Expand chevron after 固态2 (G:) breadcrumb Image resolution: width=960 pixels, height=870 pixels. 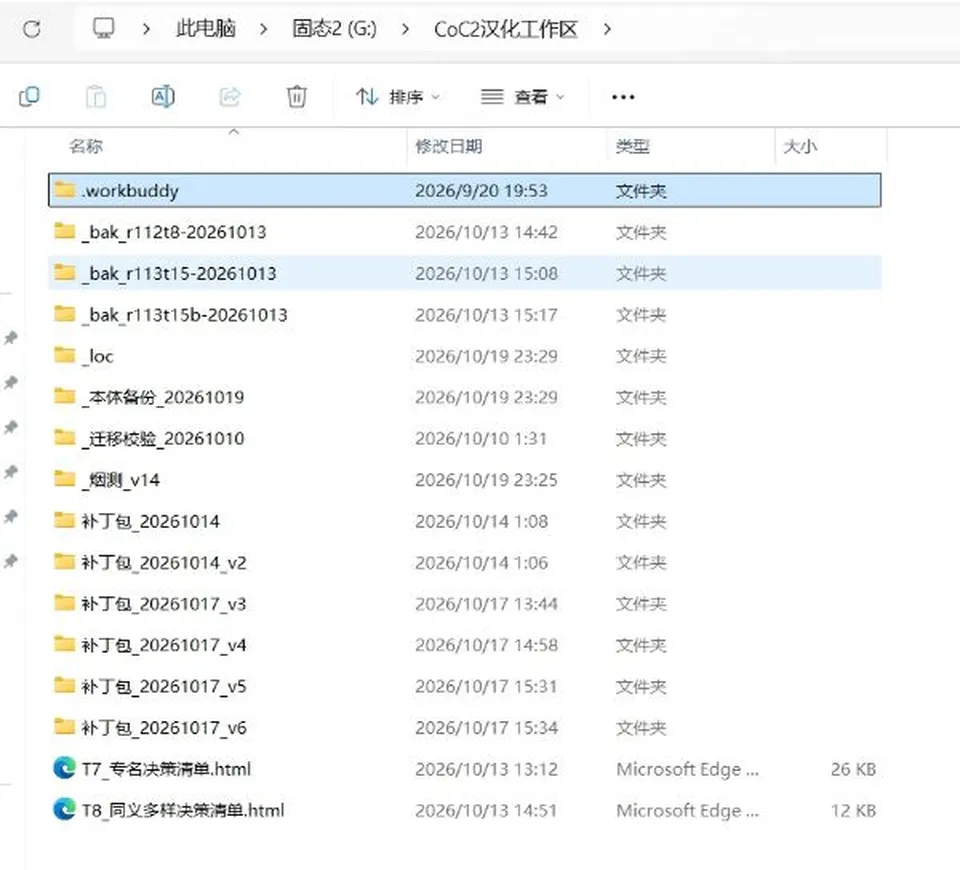pos(405,29)
